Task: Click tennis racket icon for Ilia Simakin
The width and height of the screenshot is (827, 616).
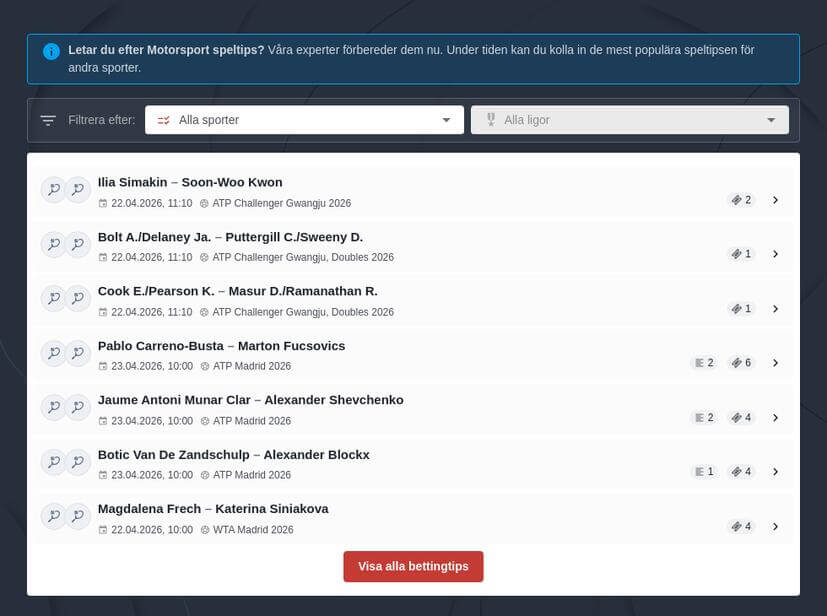Action: click(53, 189)
